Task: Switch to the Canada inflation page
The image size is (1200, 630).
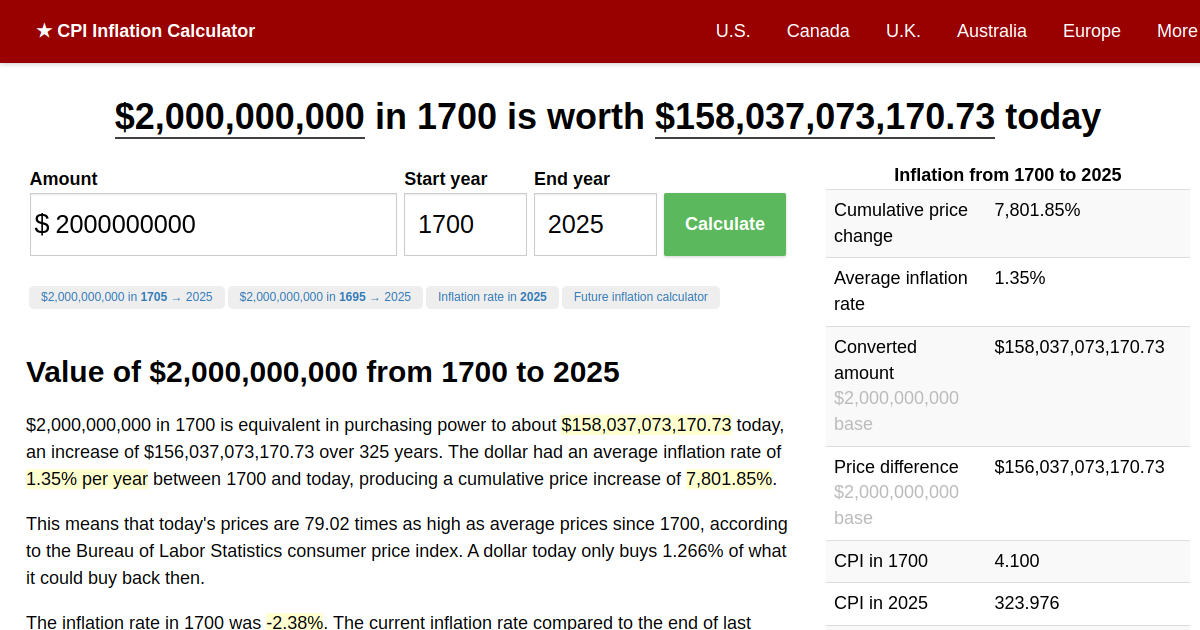Action: tap(818, 31)
